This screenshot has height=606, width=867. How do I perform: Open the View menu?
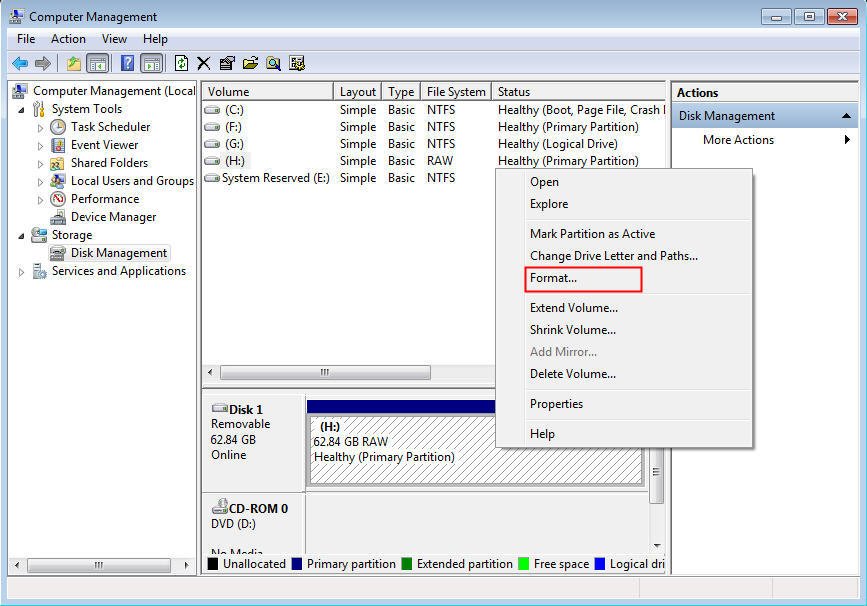coord(114,39)
